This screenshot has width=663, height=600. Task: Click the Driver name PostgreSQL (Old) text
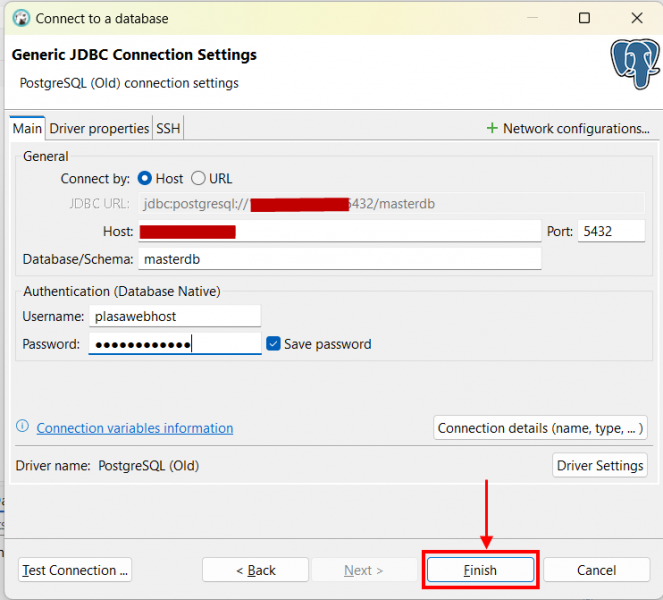tap(148, 466)
